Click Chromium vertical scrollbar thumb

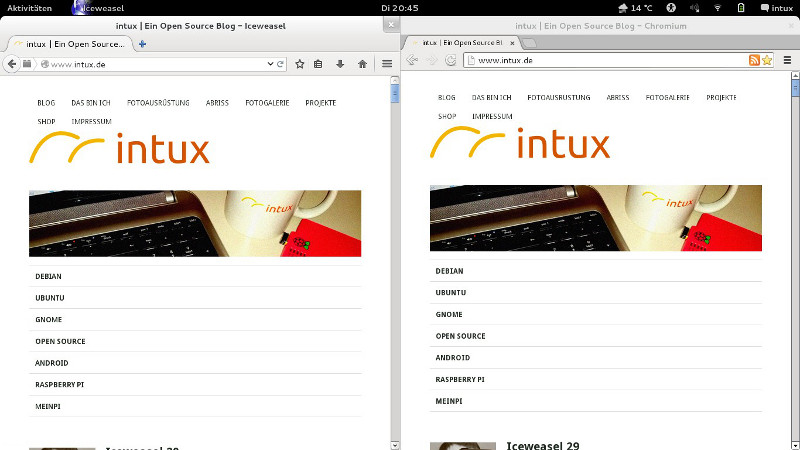(795, 88)
